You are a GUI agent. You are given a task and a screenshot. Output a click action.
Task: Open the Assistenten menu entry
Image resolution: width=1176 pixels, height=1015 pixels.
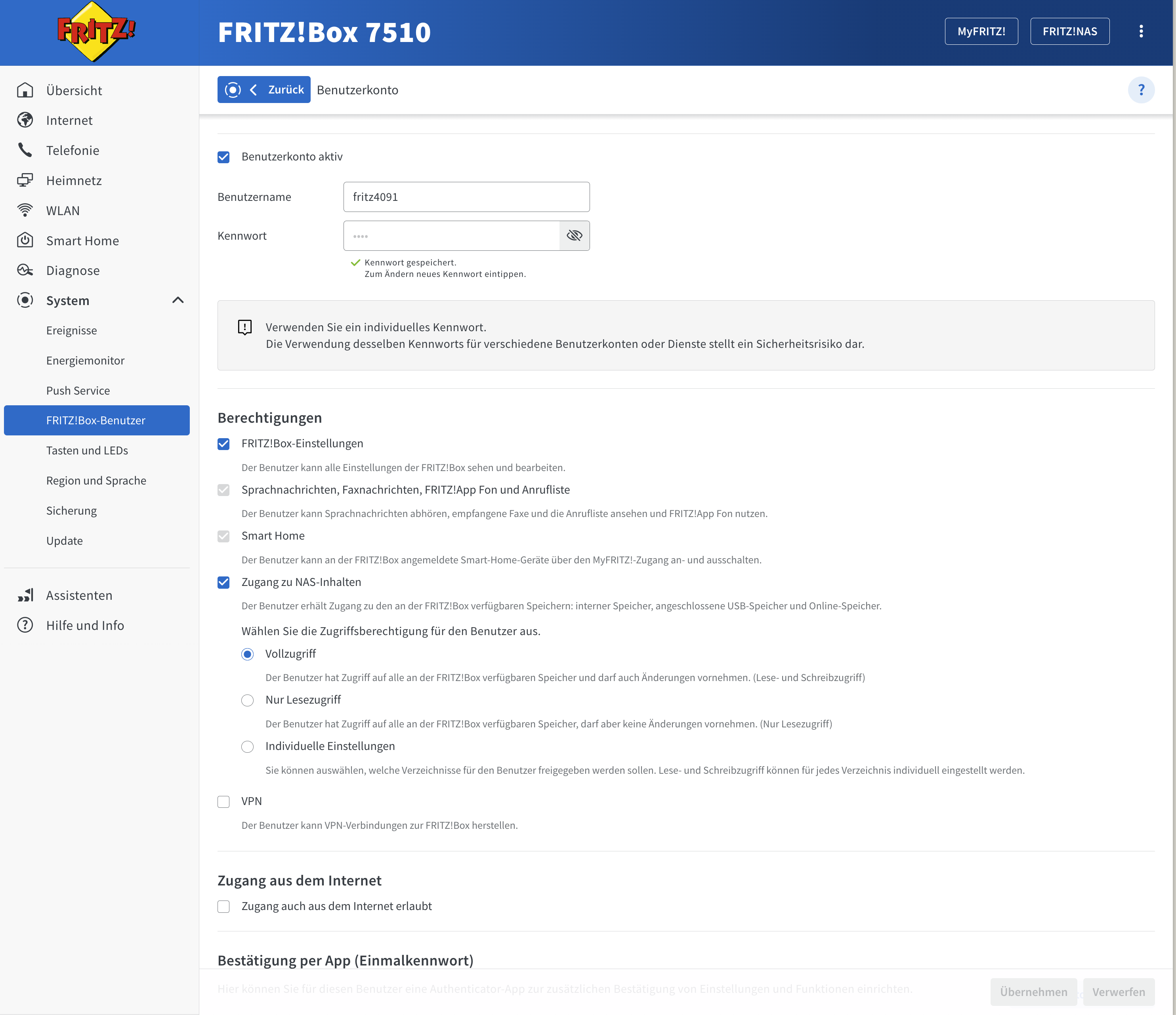point(97,595)
